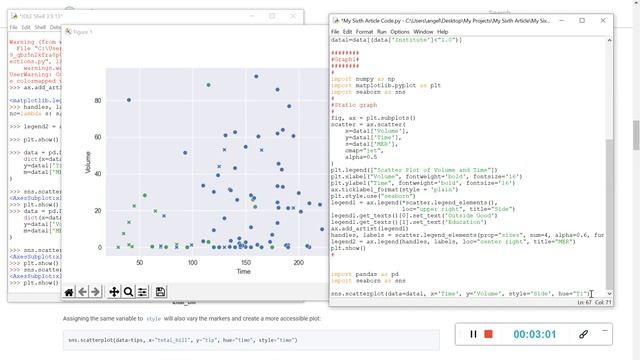Open Shell menu in IDLE Shell window
640x360 pixels.
coord(40,27)
